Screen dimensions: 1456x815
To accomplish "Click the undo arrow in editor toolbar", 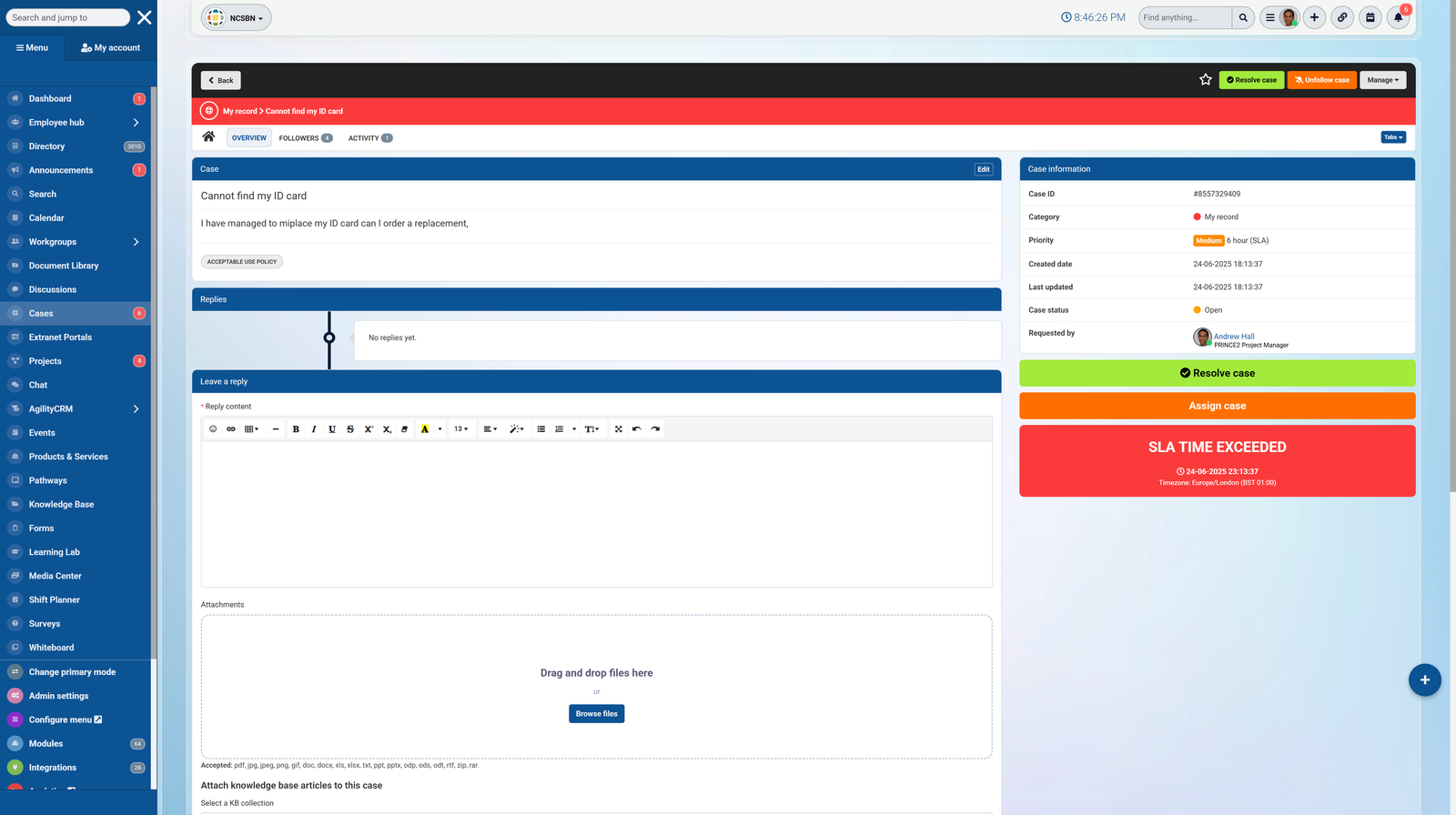I will pos(636,429).
